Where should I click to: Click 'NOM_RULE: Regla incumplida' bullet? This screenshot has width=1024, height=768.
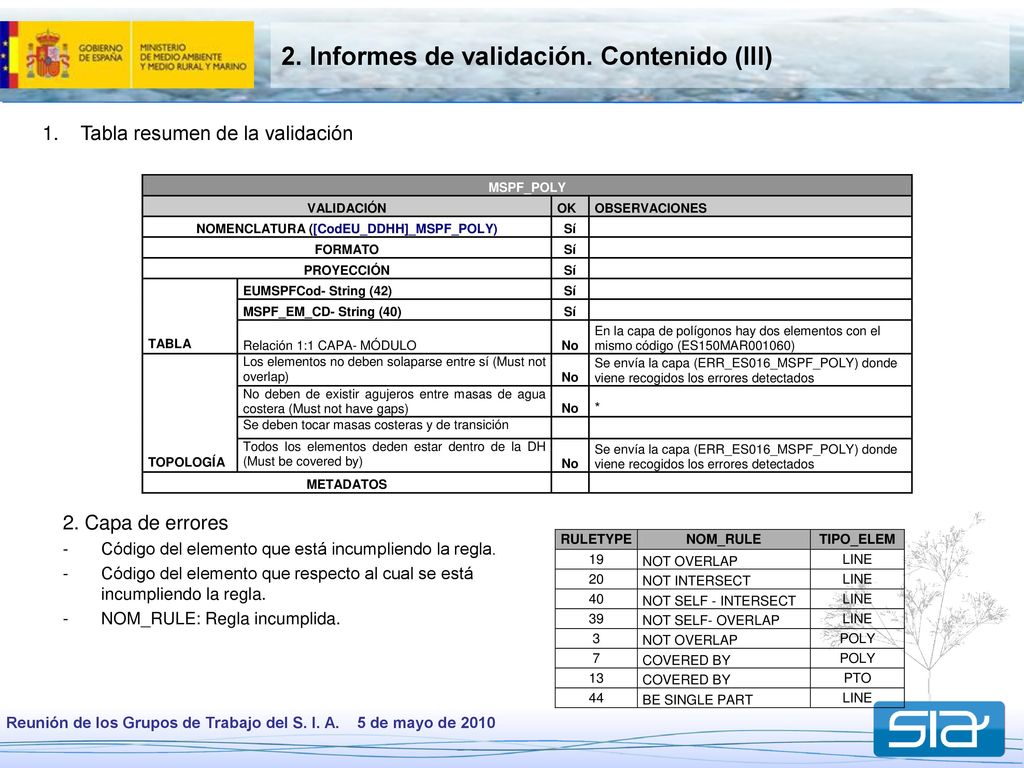(220, 619)
